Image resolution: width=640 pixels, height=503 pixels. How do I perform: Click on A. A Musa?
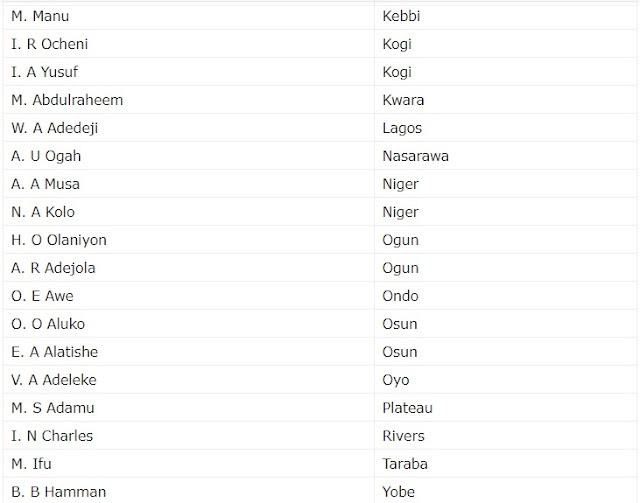(46, 184)
